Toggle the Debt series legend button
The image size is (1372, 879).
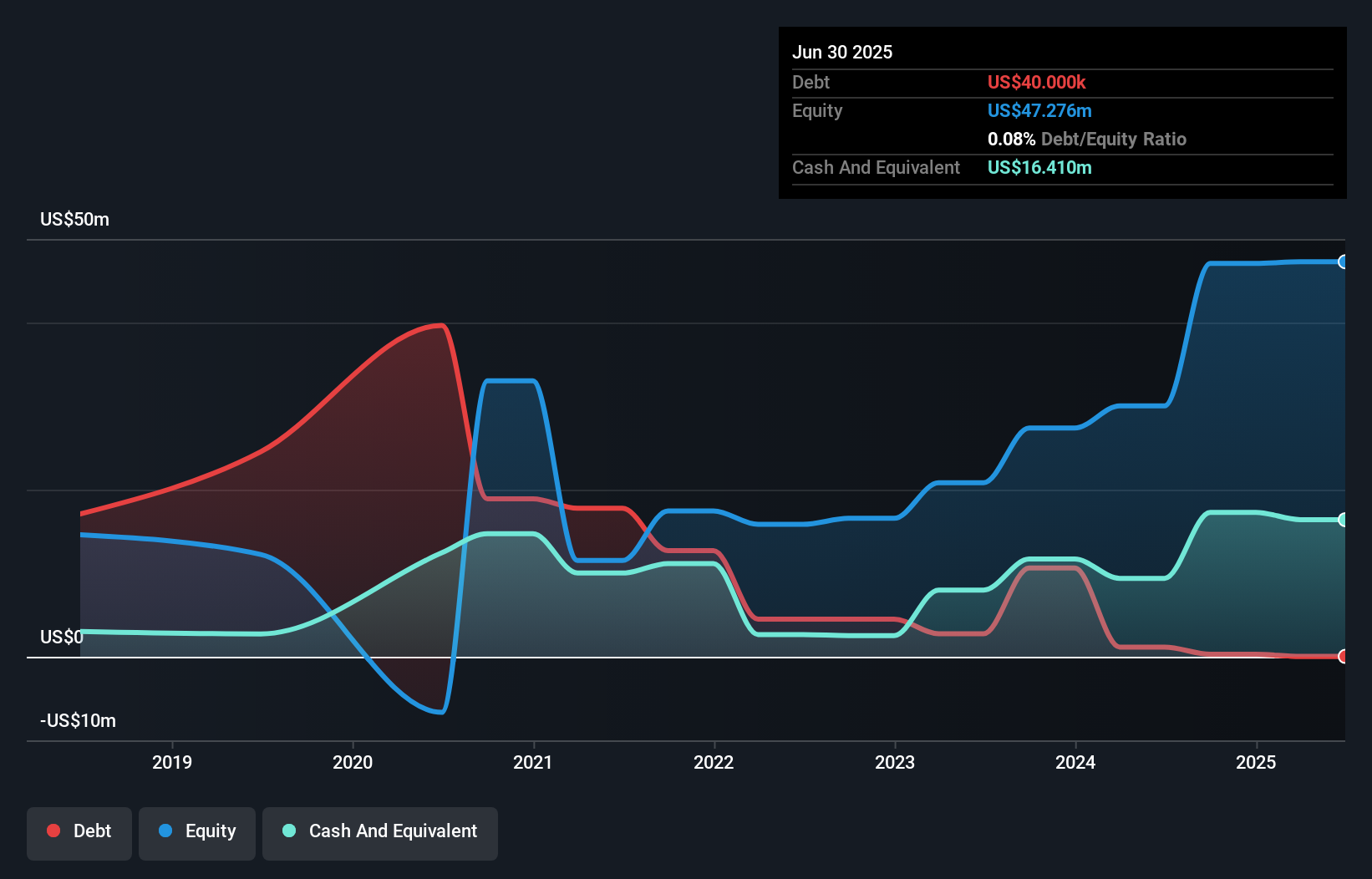coord(79,833)
